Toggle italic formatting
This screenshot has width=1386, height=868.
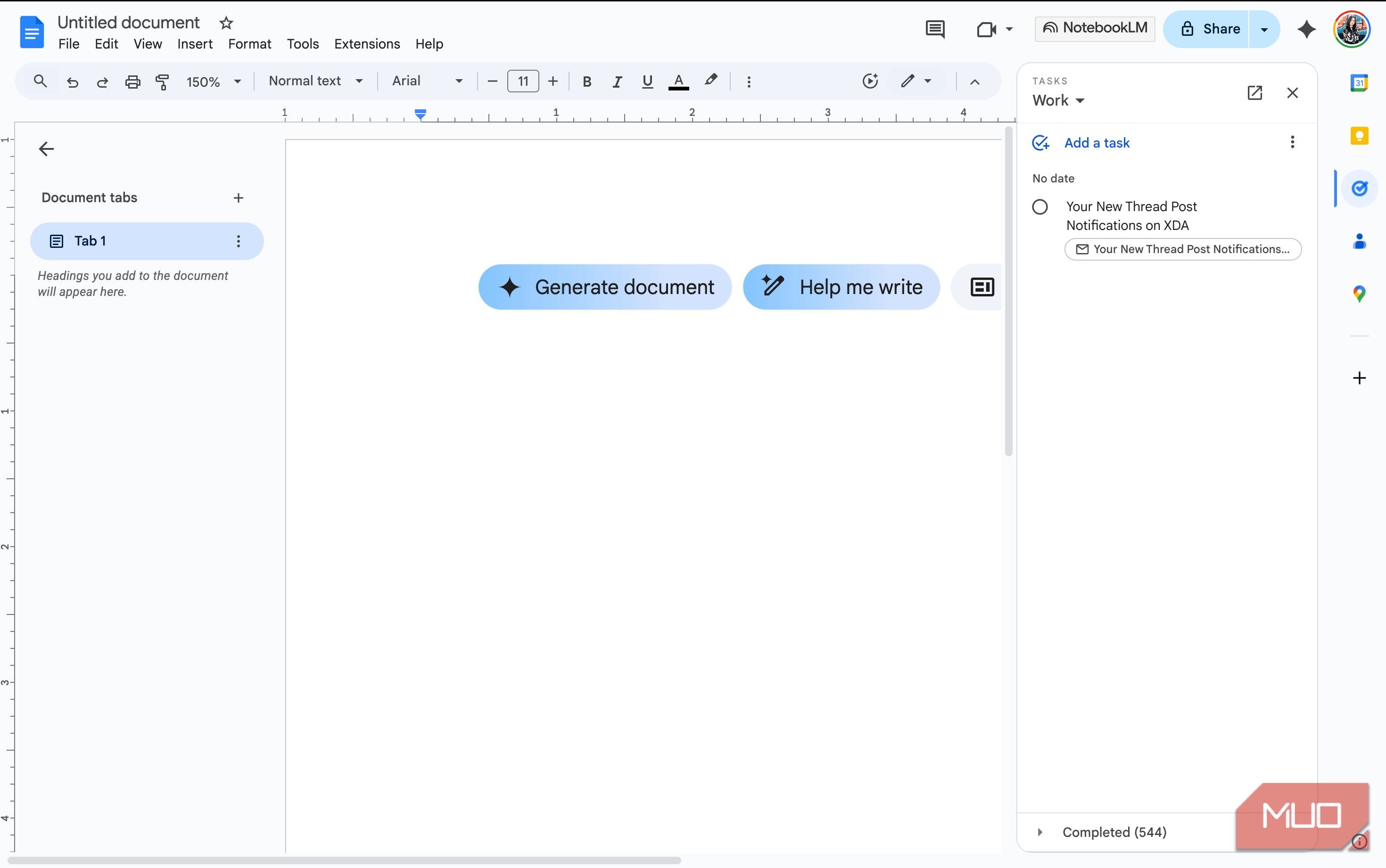coord(617,82)
